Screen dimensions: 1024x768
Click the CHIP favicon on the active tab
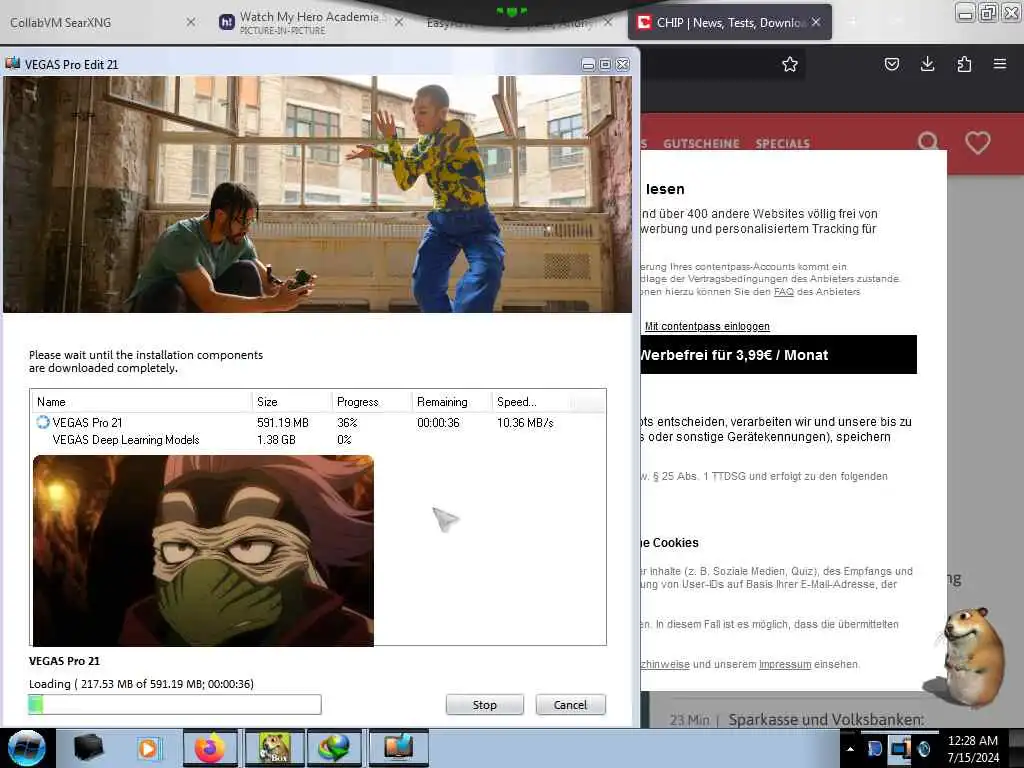click(644, 22)
